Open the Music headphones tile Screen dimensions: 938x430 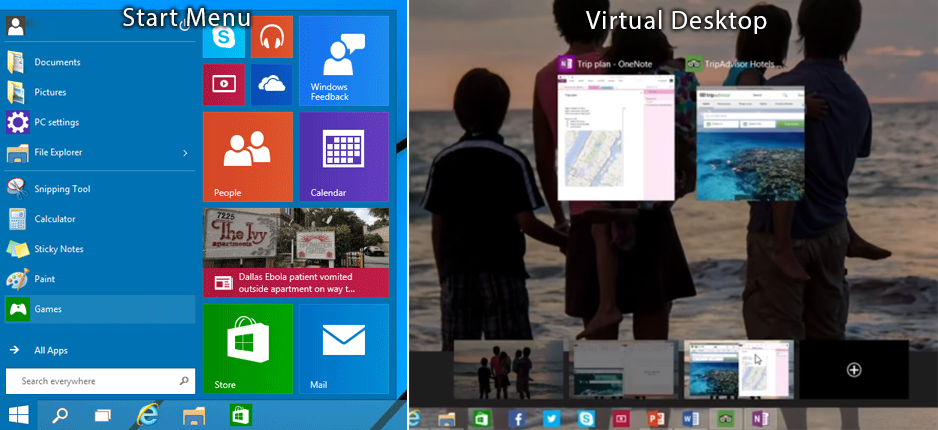pos(272,37)
